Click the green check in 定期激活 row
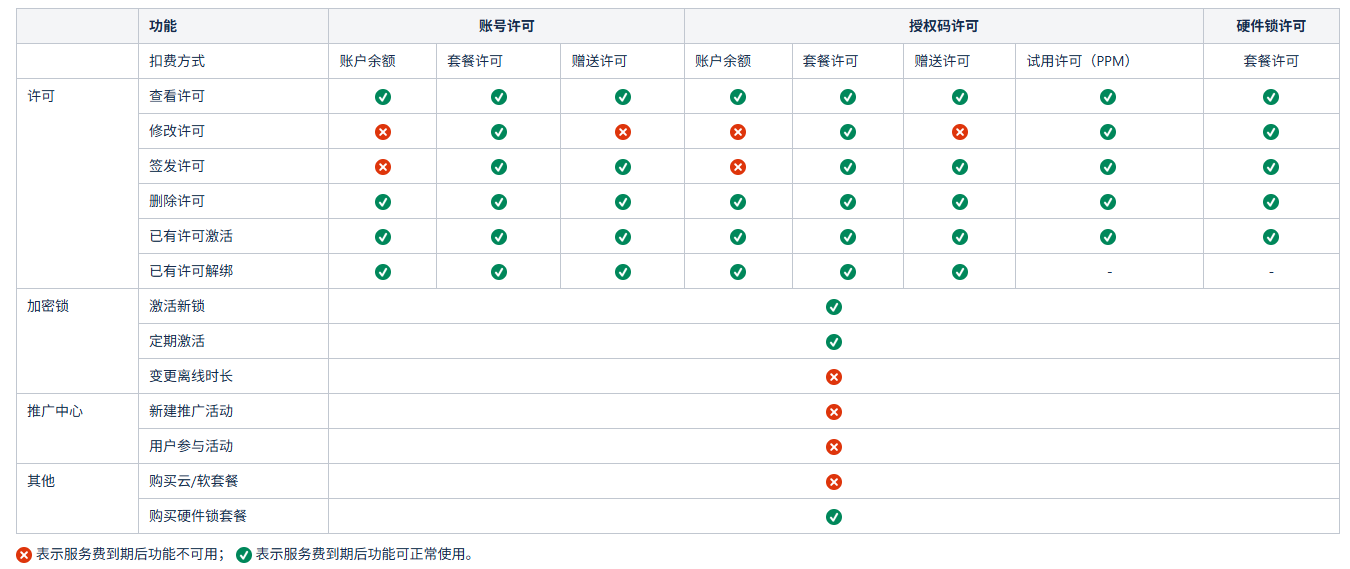Image resolution: width=1350 pixels, height=569 pixels. (x=834, y=342)
